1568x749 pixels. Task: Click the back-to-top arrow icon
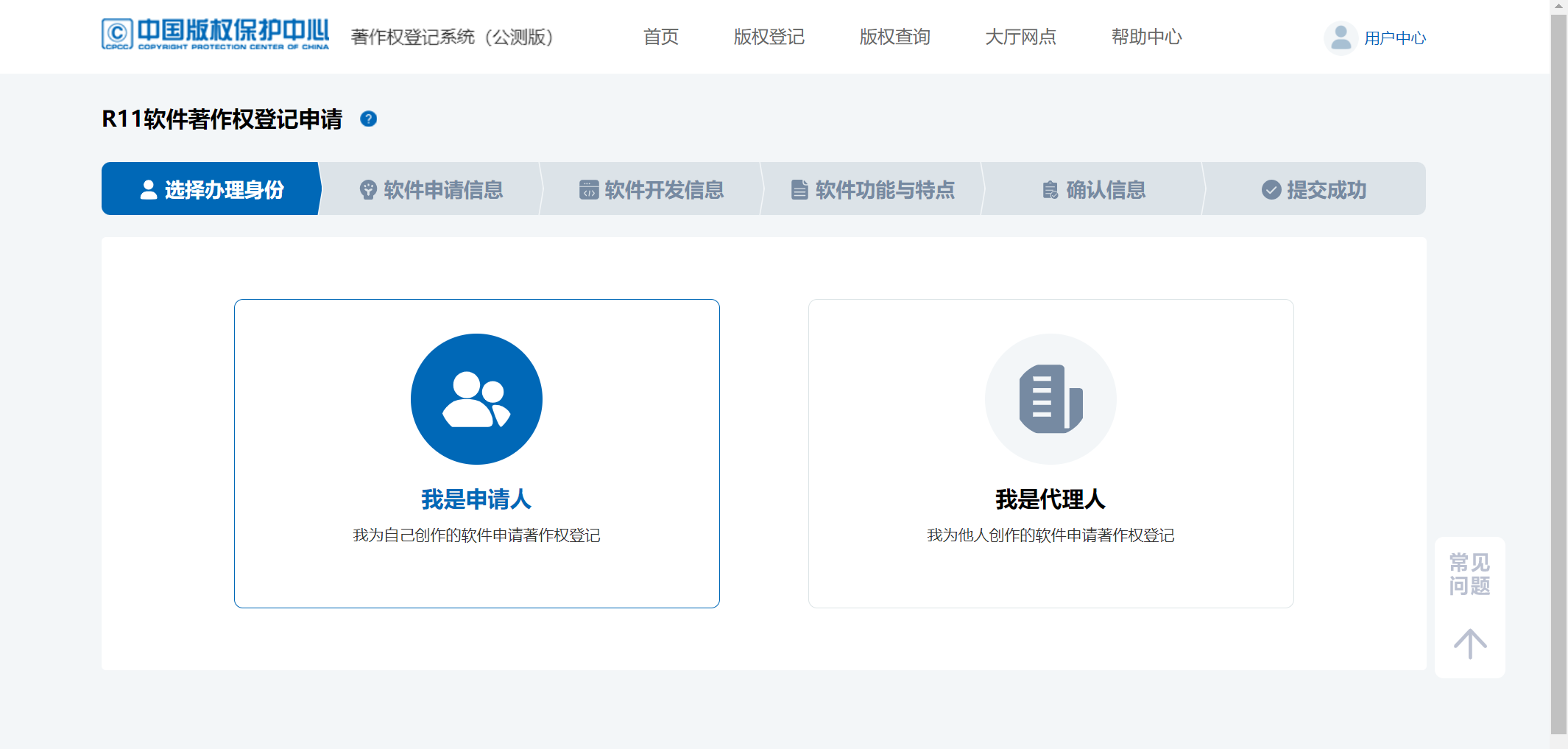(1470, 644)
